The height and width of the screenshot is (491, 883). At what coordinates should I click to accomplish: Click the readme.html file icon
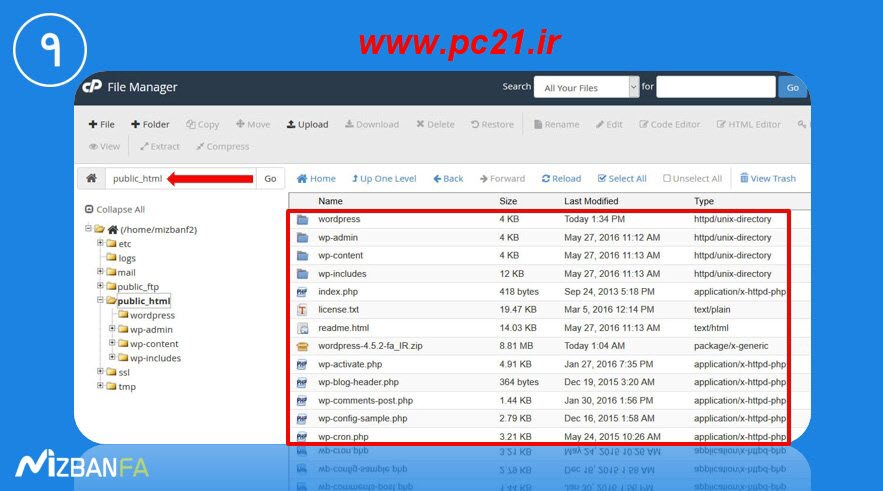click(x=302, y=328)
